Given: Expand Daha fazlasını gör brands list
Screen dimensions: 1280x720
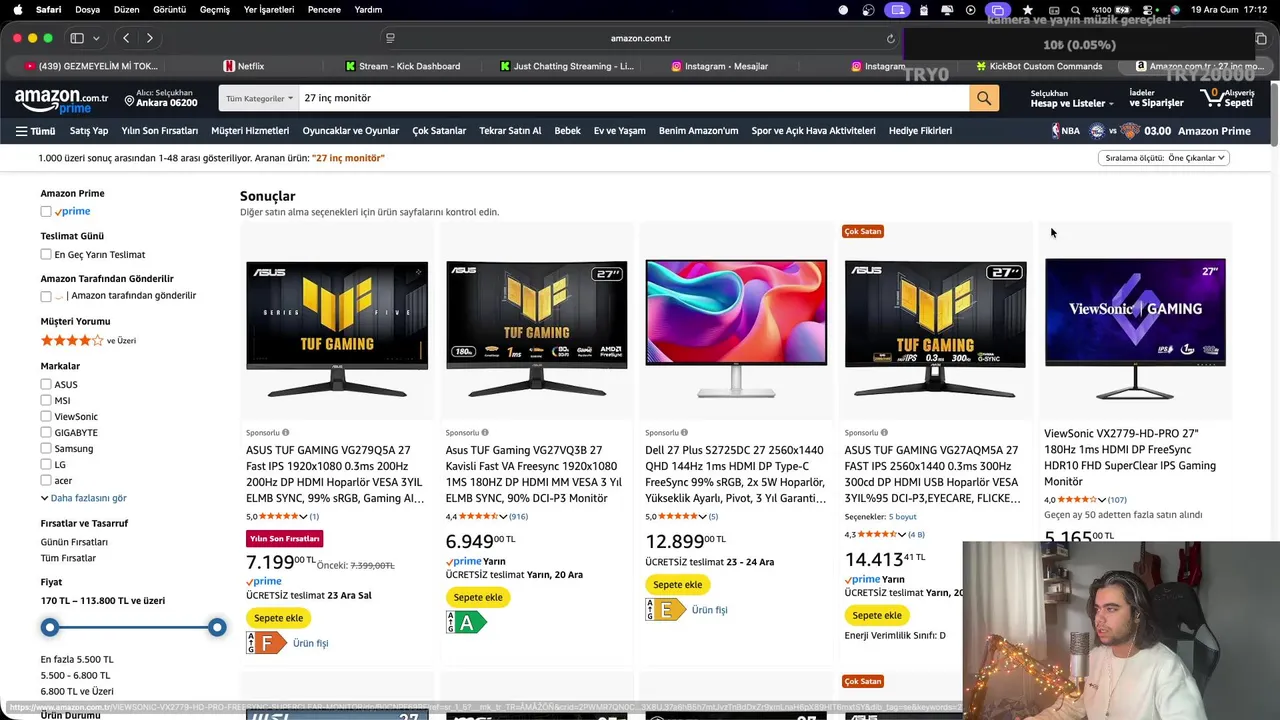Looking at the screenshot, I should (84, 498).
